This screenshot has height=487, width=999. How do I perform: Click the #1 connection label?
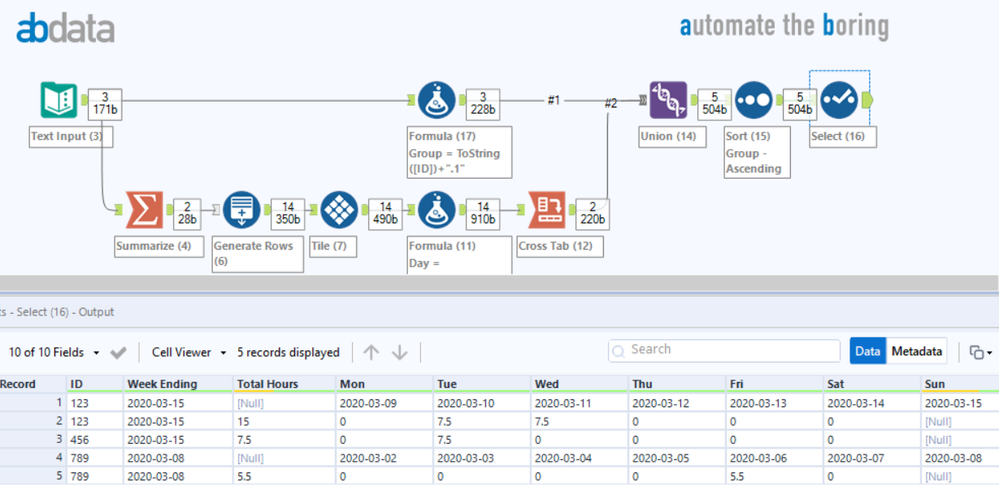click(x=554, y=100)
